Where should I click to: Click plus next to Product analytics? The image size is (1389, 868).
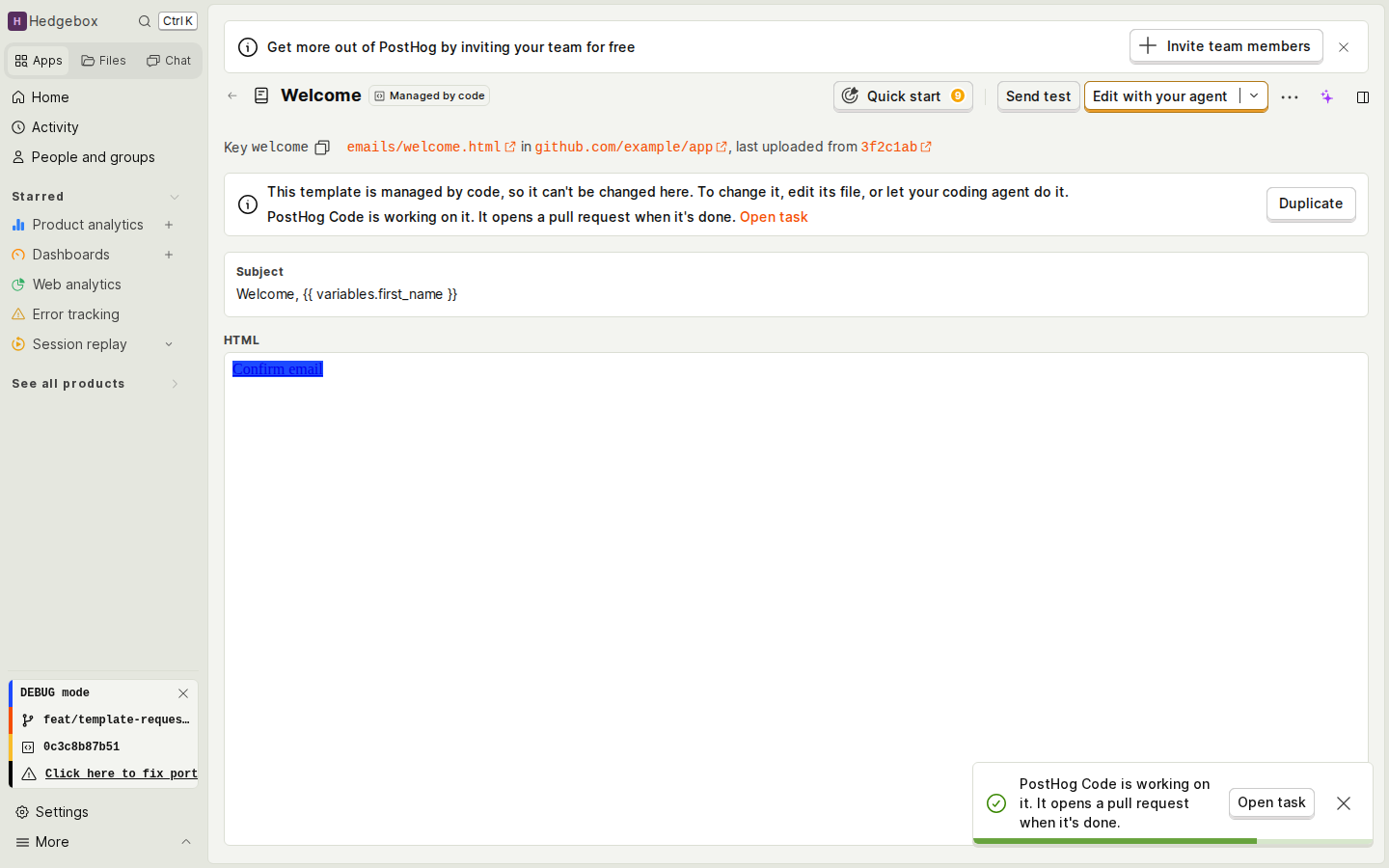[169, 225]
